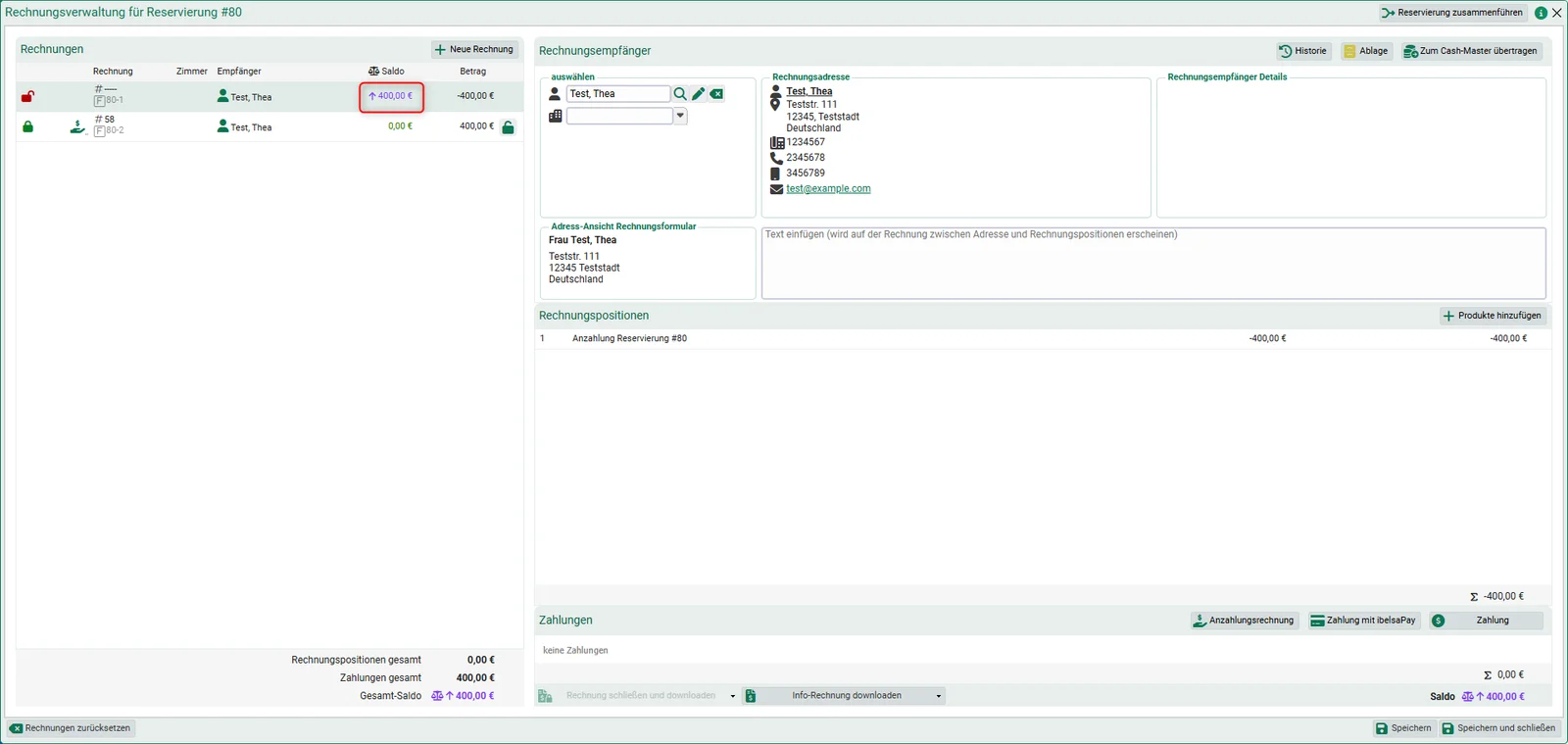
Task: Click into the invoice text insertion area
Action: (1153, 264)
